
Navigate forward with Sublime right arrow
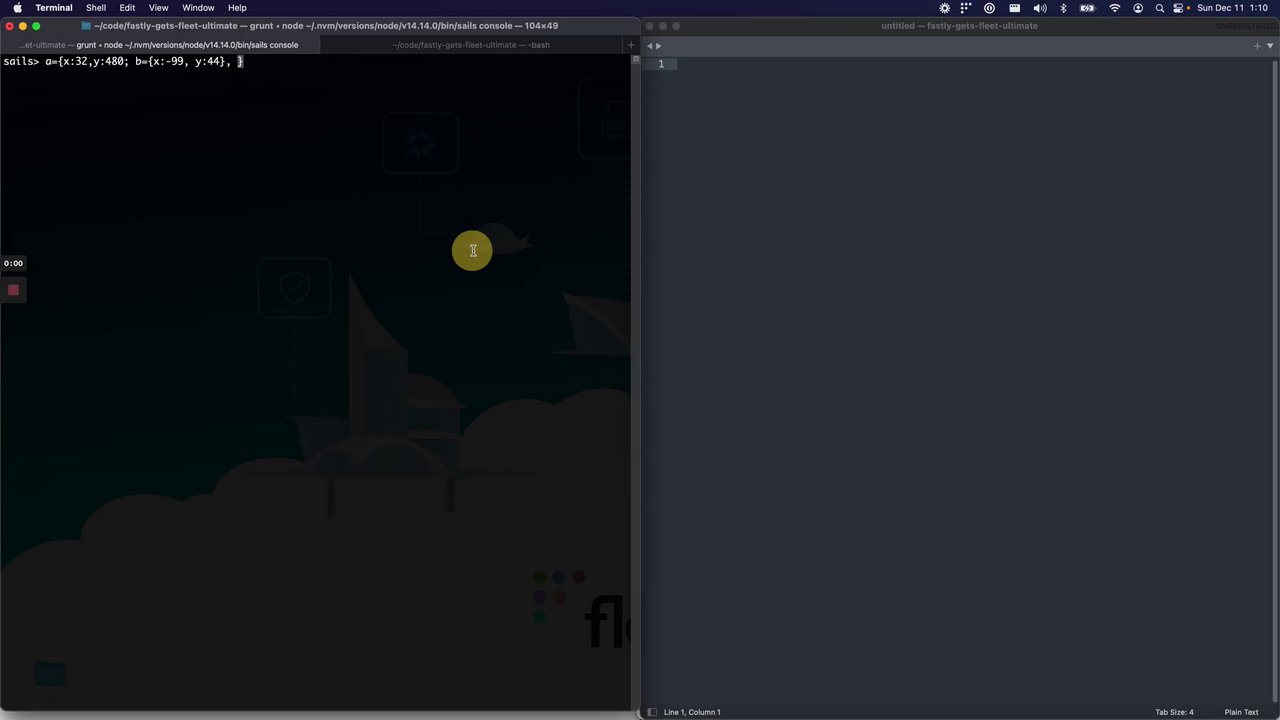pyautogui.click(x=658, y=46)
